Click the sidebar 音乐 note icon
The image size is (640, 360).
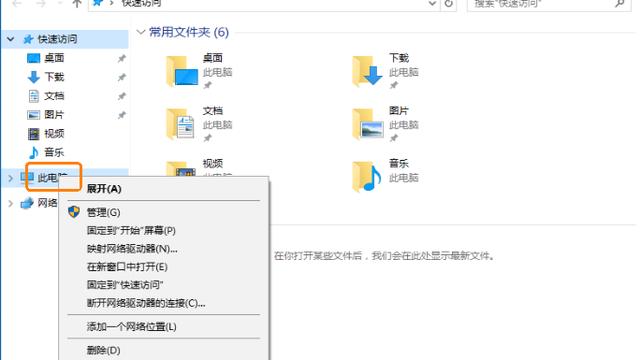33,152
